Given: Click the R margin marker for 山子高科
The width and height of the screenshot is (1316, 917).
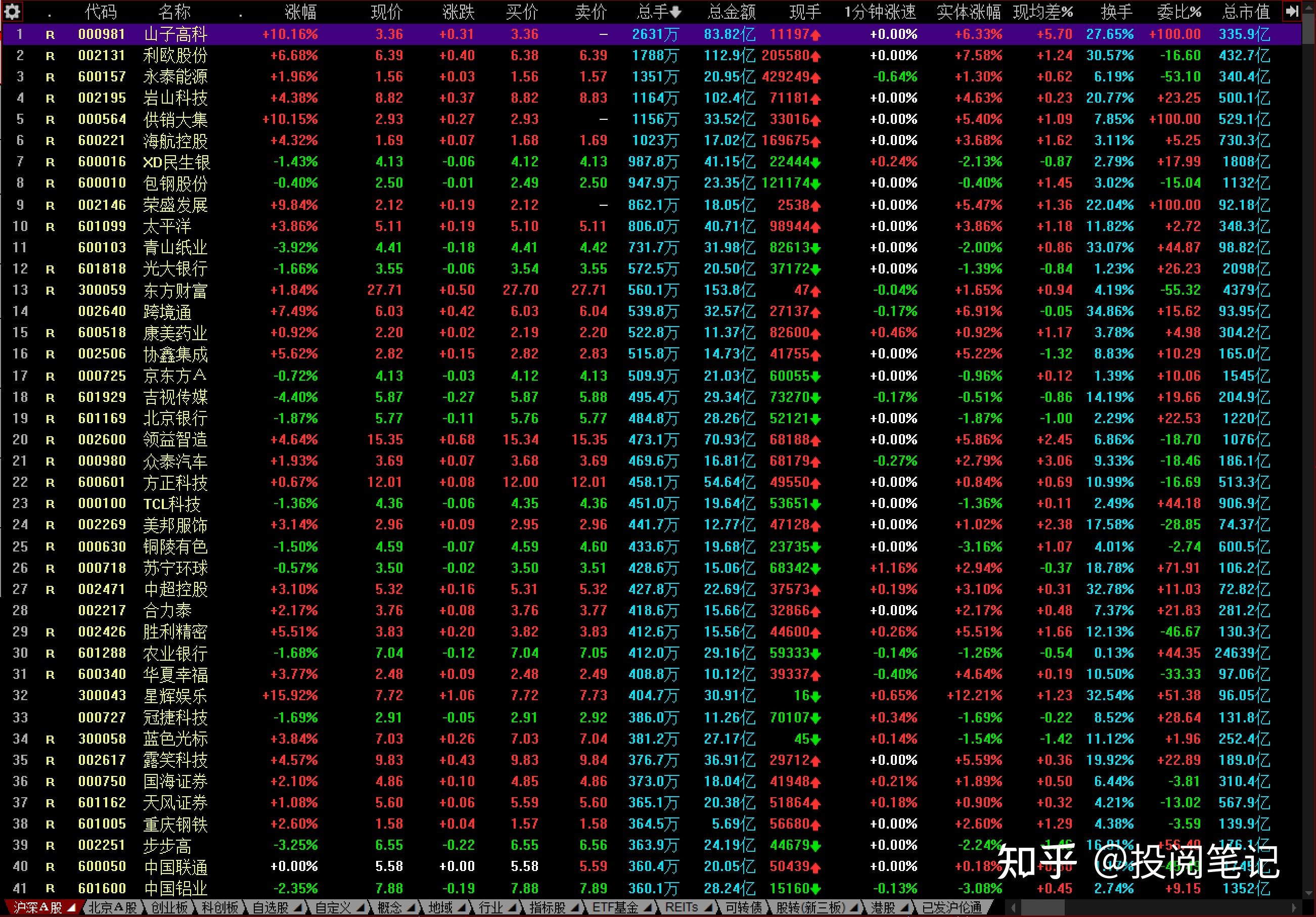Looking at the screenshot, I should [51, 35].
